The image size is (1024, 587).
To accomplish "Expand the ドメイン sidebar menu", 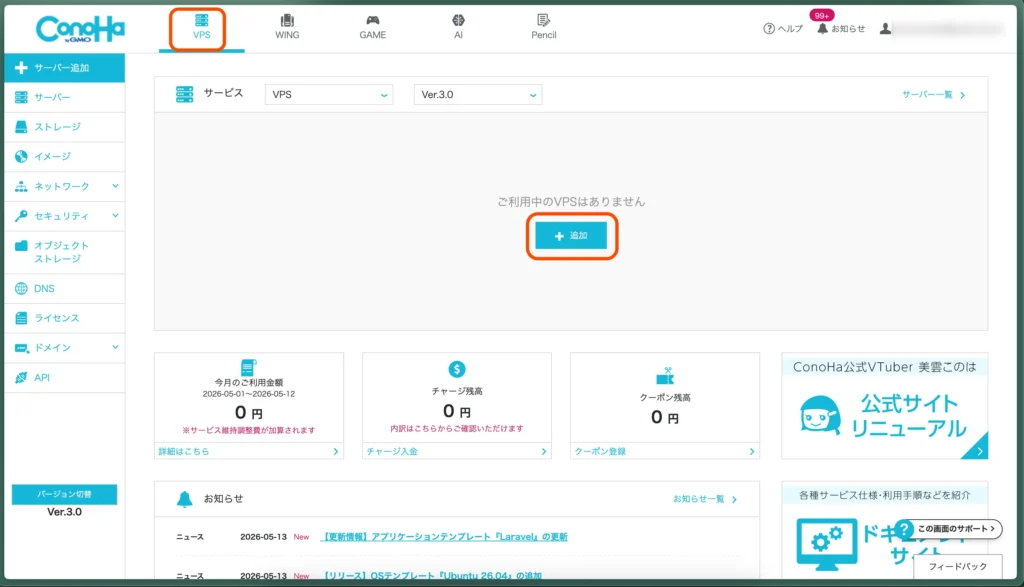I will tap(64, 347).
